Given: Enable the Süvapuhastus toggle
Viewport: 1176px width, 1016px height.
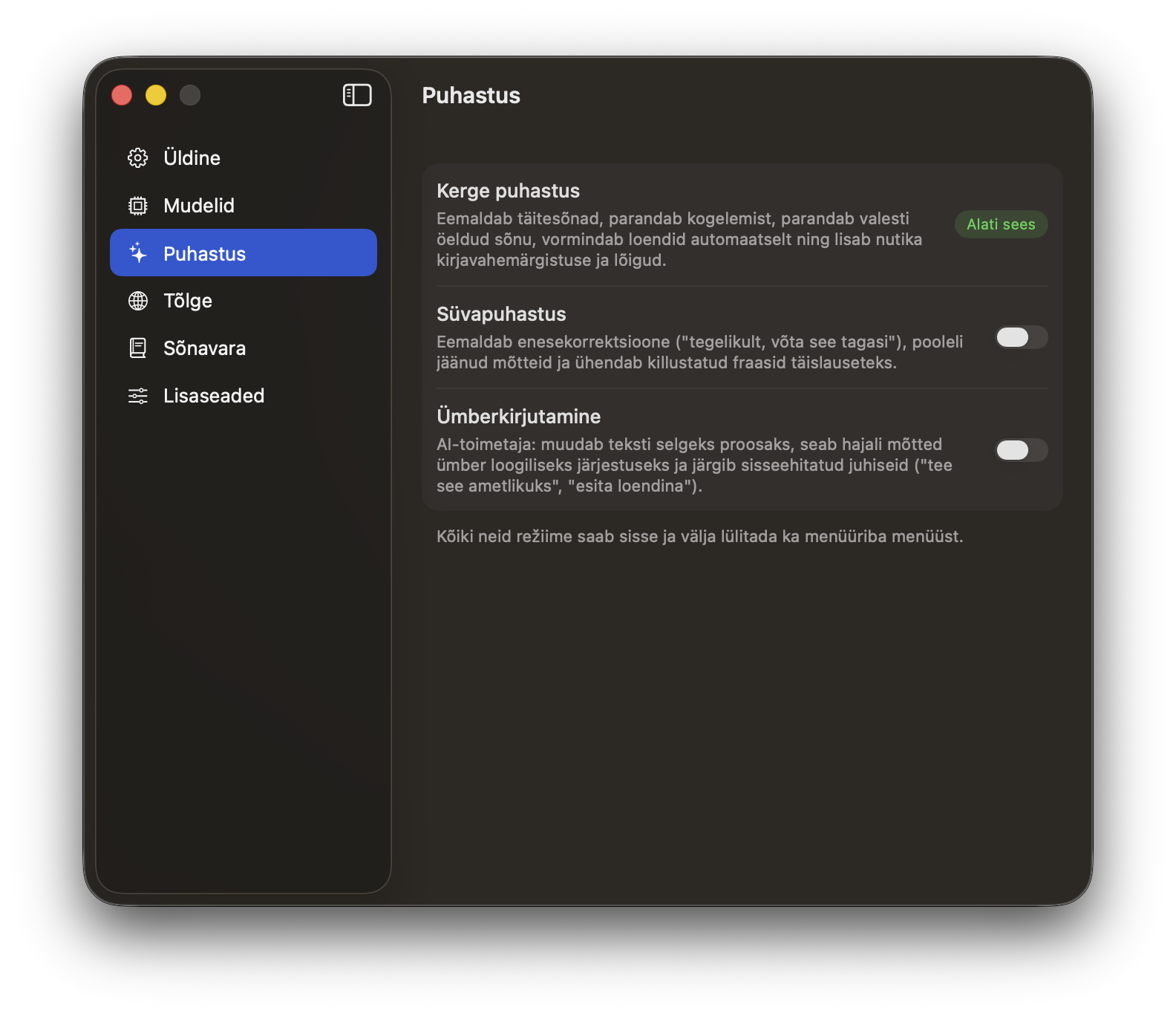Looking at the screenshot, I should click(1021, 337).
